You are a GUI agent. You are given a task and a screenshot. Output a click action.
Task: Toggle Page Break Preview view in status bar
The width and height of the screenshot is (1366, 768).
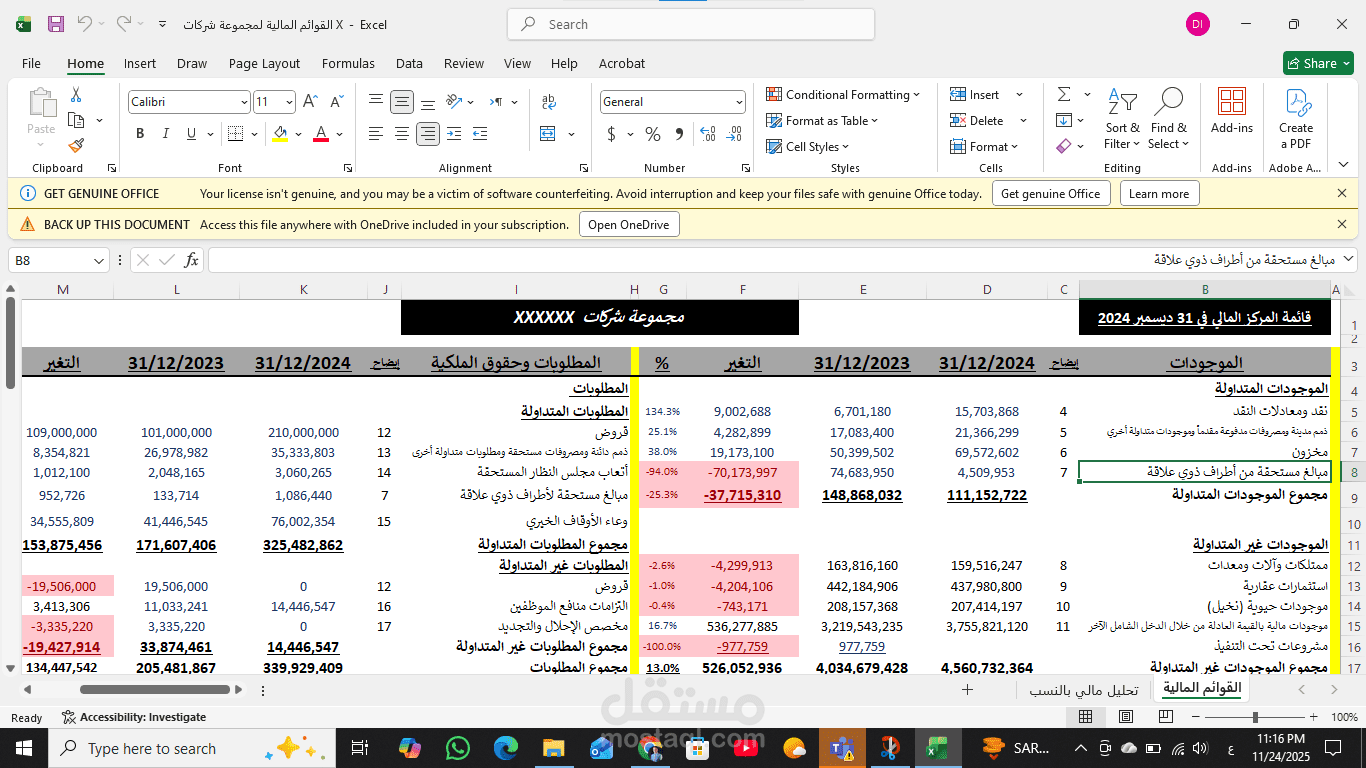tap(1167, 717)
